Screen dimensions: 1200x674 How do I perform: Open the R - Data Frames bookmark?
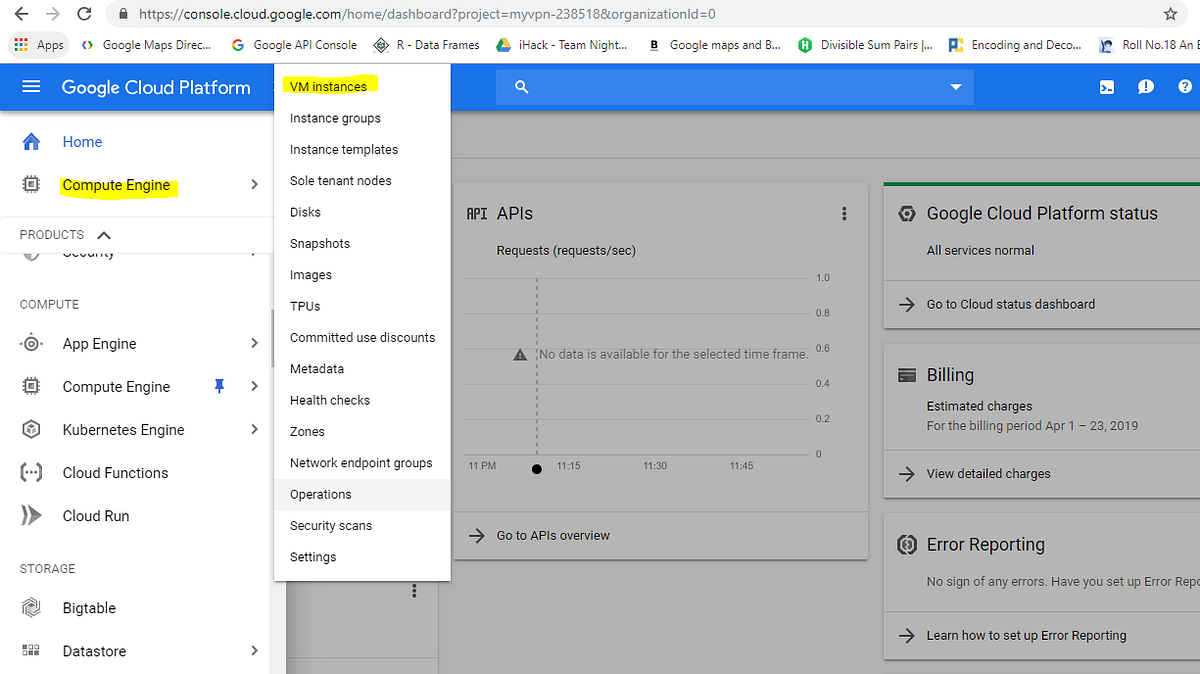tap(427, 45)
